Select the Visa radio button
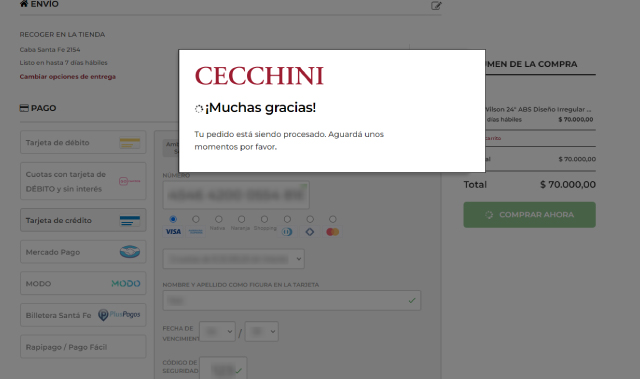640x379 pixels. 173,219
